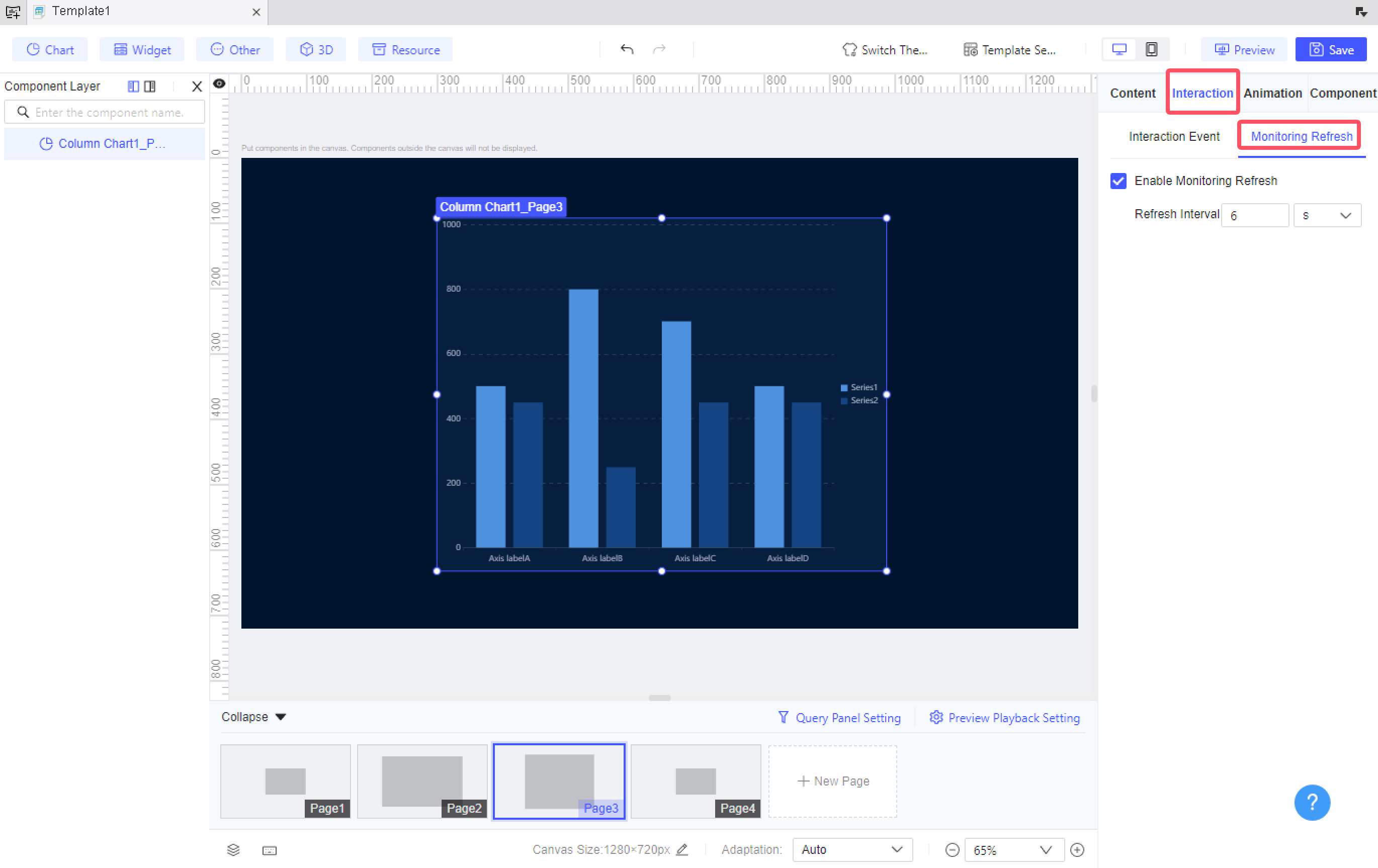Click the zoom out minus icon
The image size is (1378, 868).
click(x=952, y=850)
